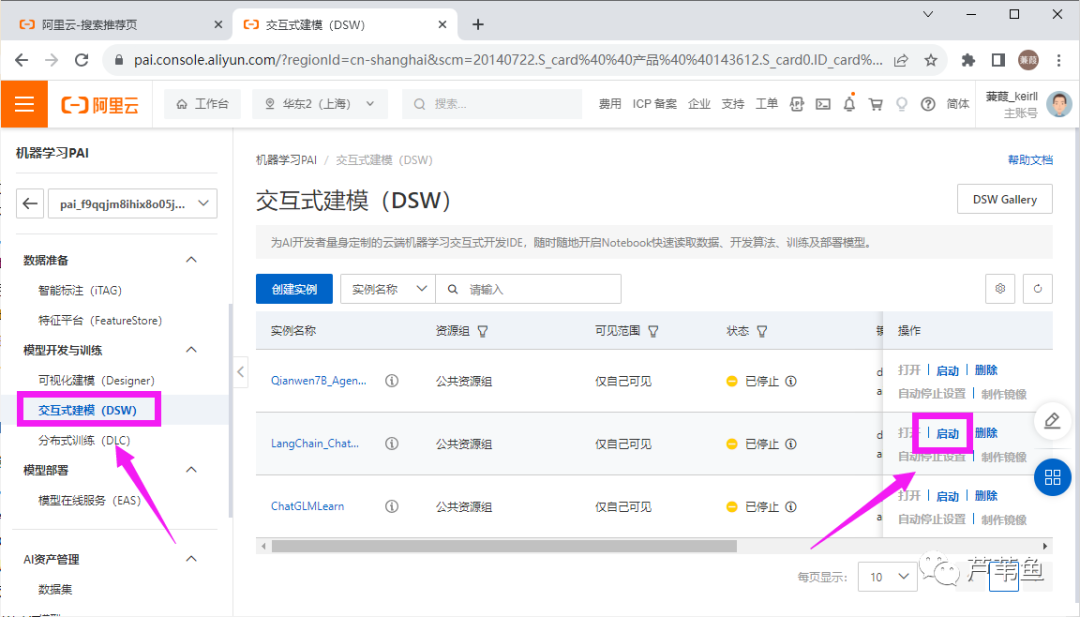Open 智能标注 (iTAG) in sidebar

tap(80, 290)
